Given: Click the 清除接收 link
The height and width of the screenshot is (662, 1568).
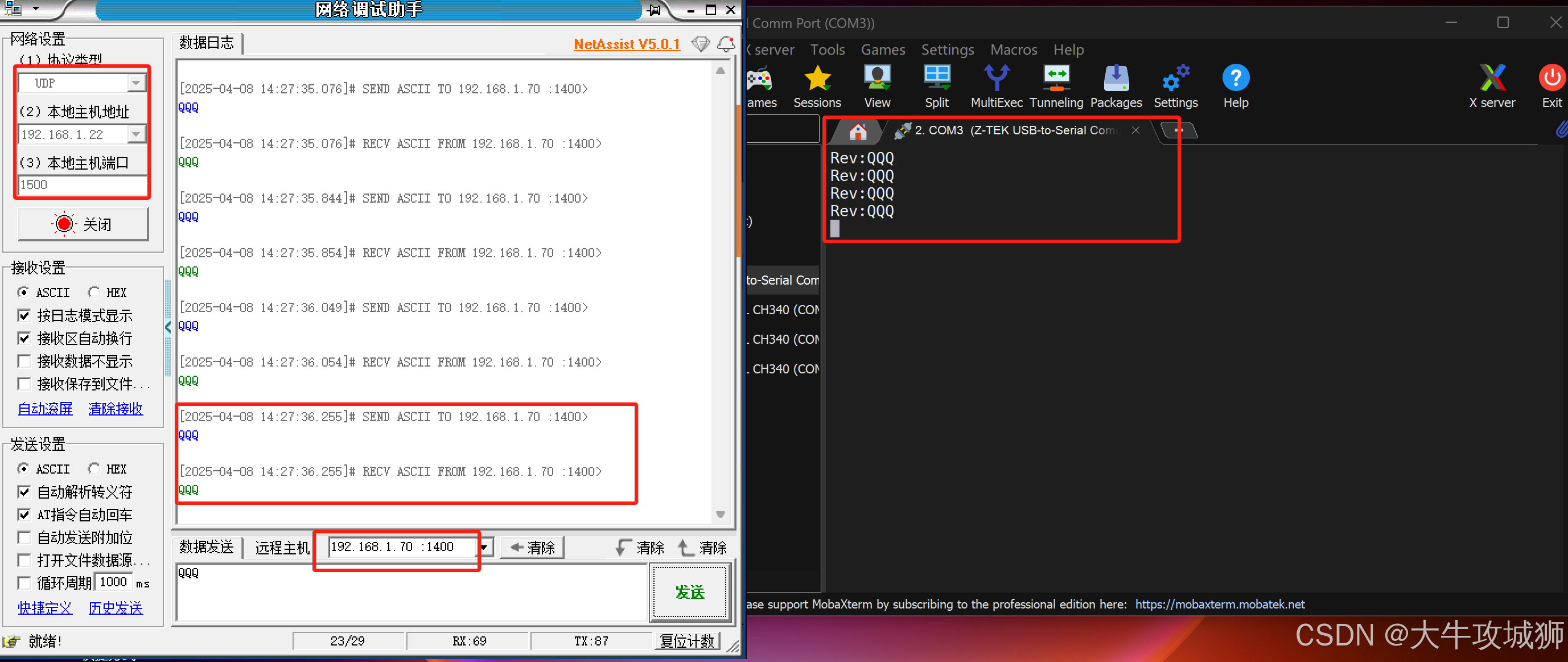Looking at the screenshot, I should pyautogui.click(x=116, y=408).
